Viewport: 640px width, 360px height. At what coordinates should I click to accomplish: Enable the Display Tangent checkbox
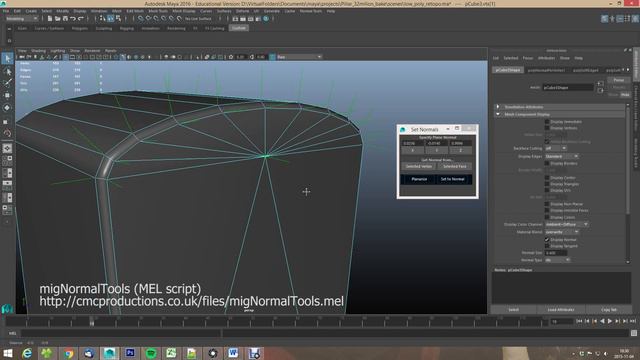point(547,246)
